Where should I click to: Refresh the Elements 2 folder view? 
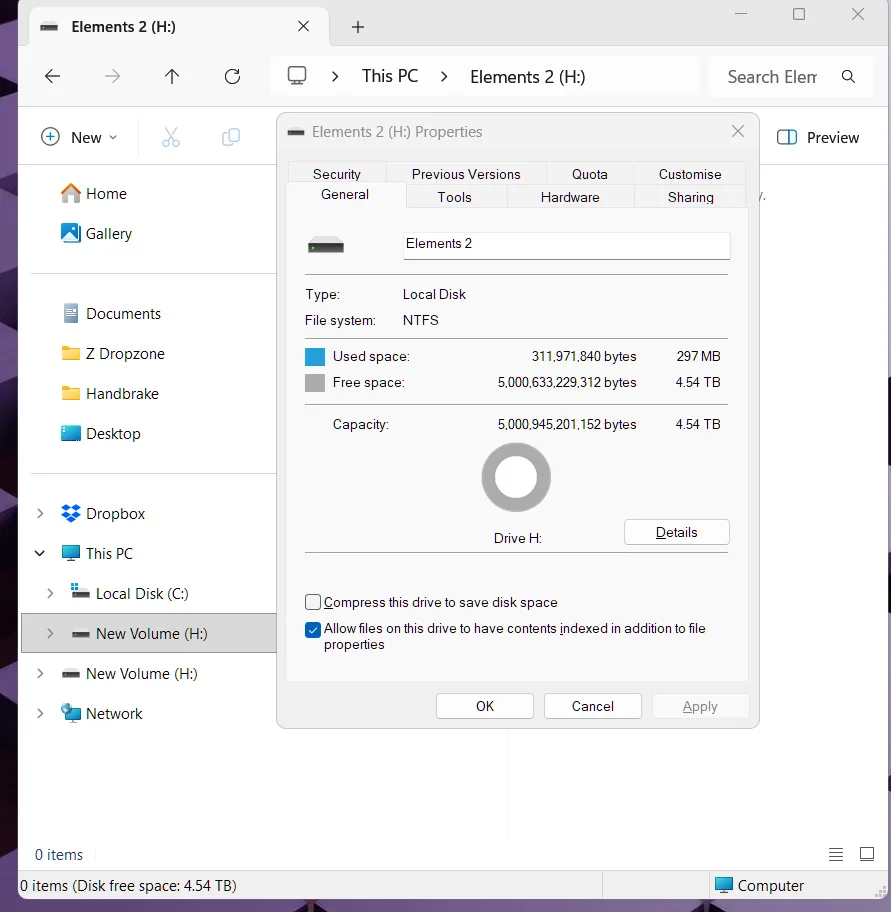tap(233, 76)
